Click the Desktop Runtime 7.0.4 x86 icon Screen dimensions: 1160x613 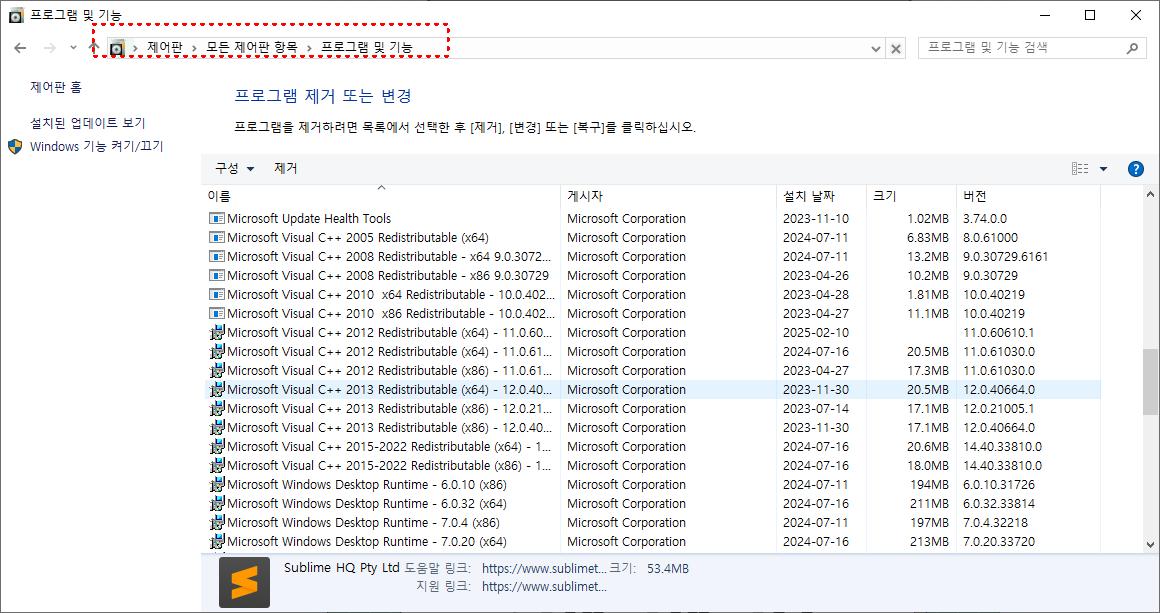tap(217, 523)
